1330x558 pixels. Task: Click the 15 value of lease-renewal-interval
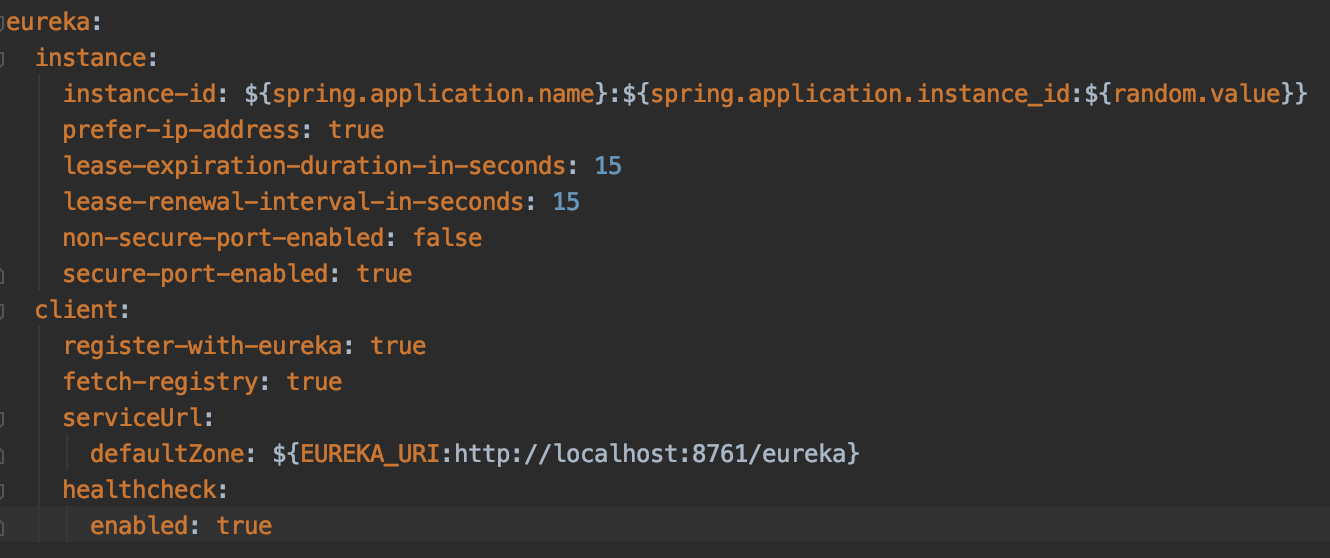(x=566, y=202)
